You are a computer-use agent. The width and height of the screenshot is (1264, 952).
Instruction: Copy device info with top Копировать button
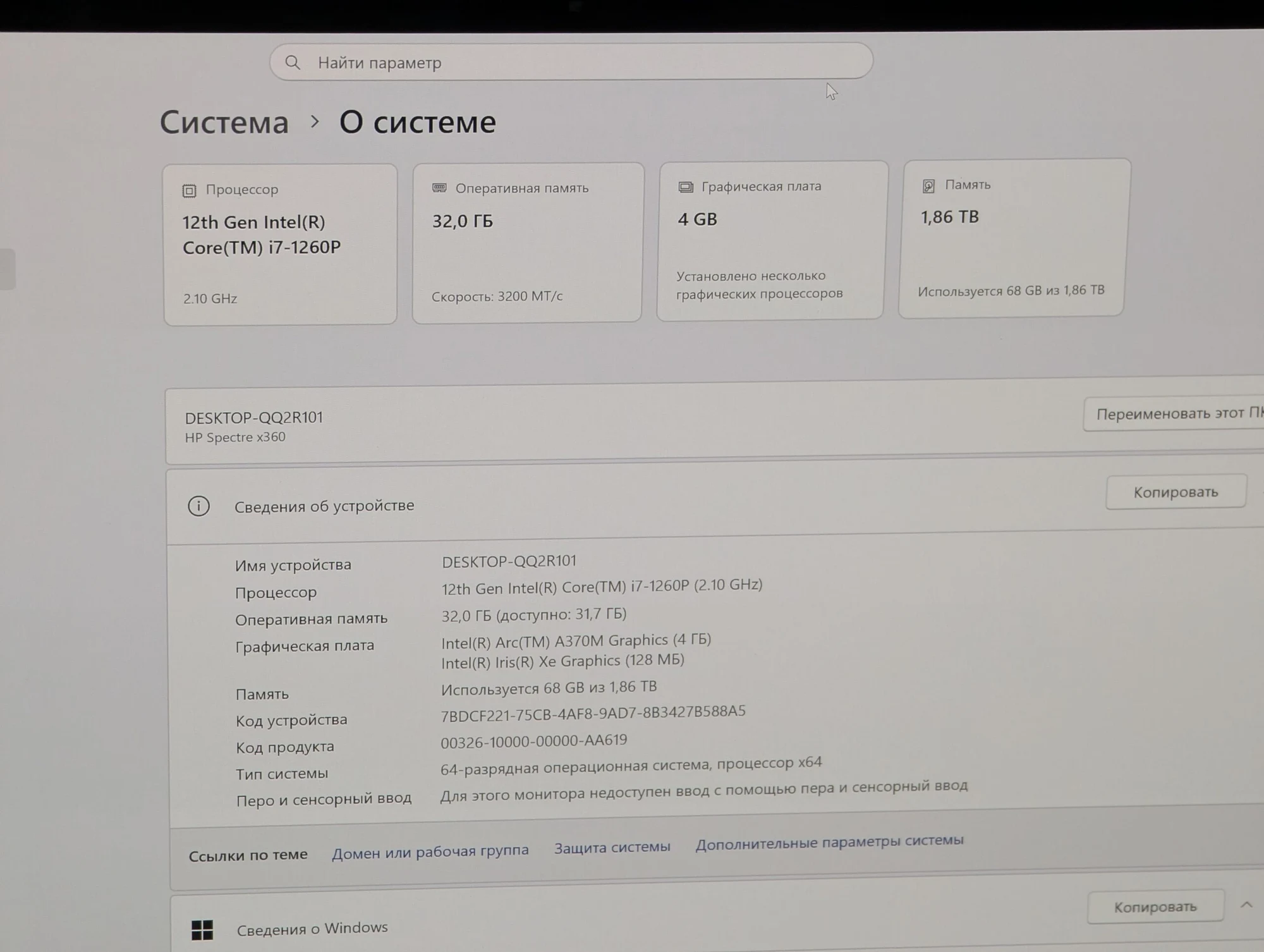click(1176, 492)
